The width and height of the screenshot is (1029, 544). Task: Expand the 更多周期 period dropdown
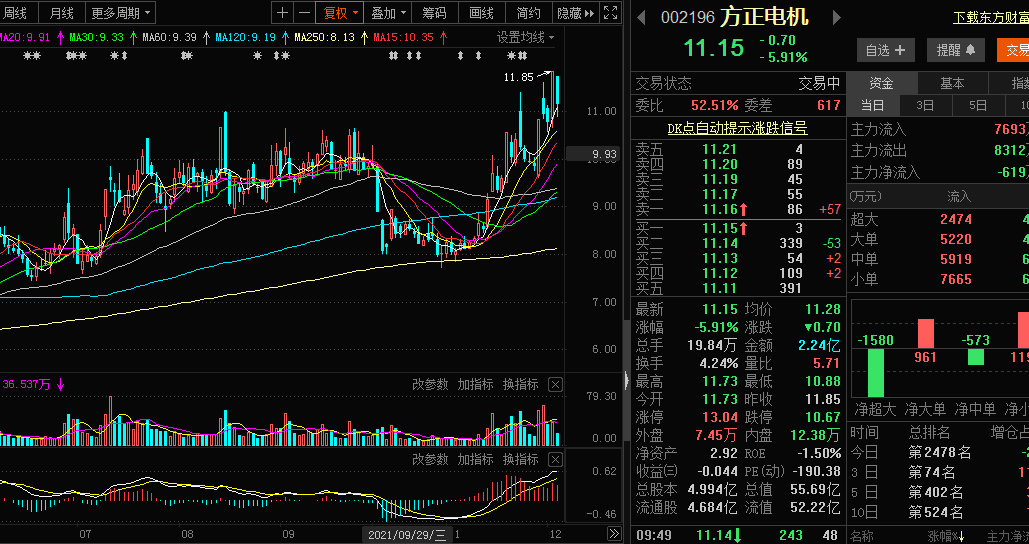click(121, 13)
